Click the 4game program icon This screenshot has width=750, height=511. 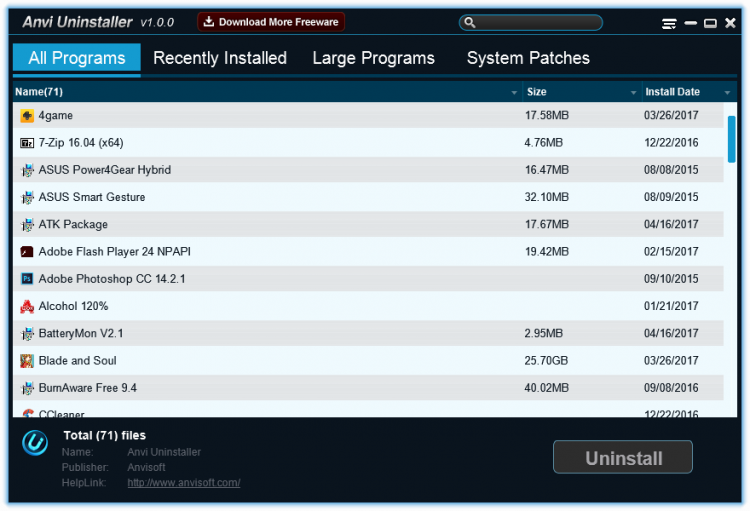click(x=27, y=116)
